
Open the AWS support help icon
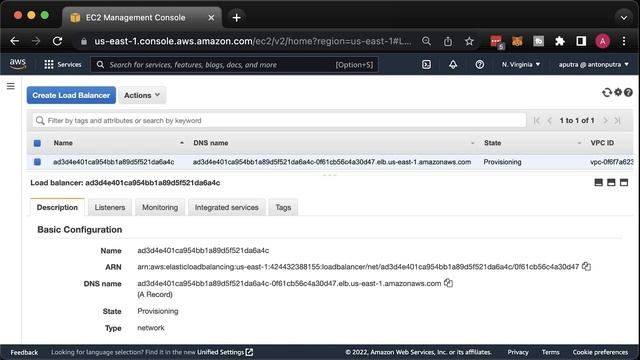pyautogui.click(x=480, y=64)
